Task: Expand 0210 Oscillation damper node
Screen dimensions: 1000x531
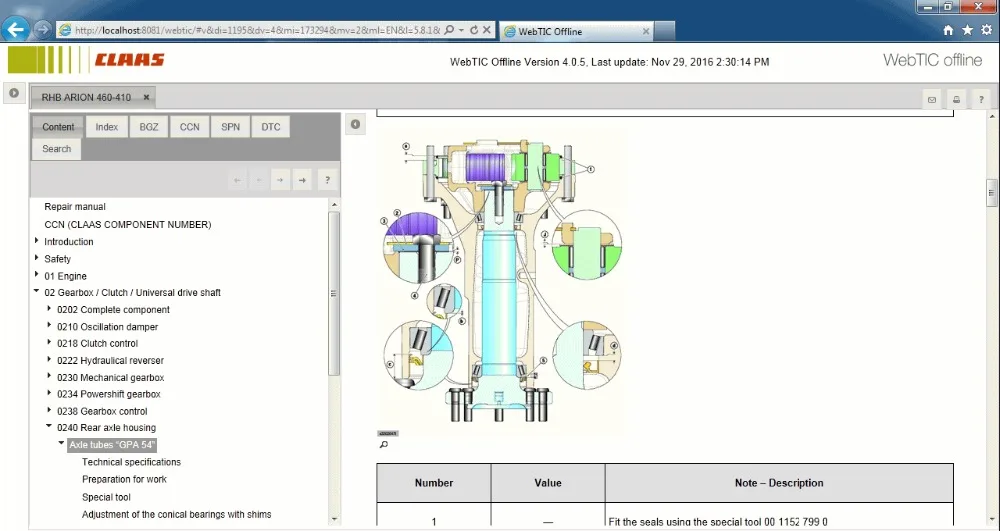Action: pyautogui.click(x=49, y=326)
